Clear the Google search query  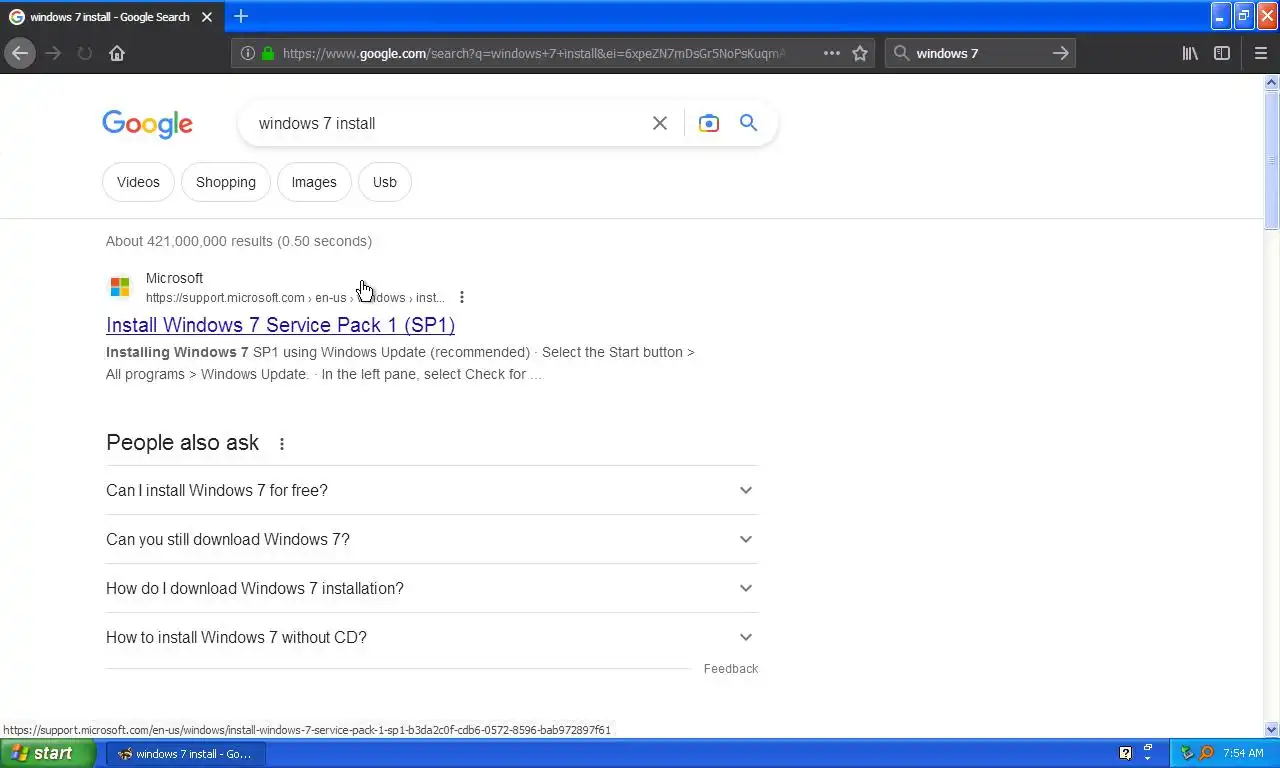[660, 123]
